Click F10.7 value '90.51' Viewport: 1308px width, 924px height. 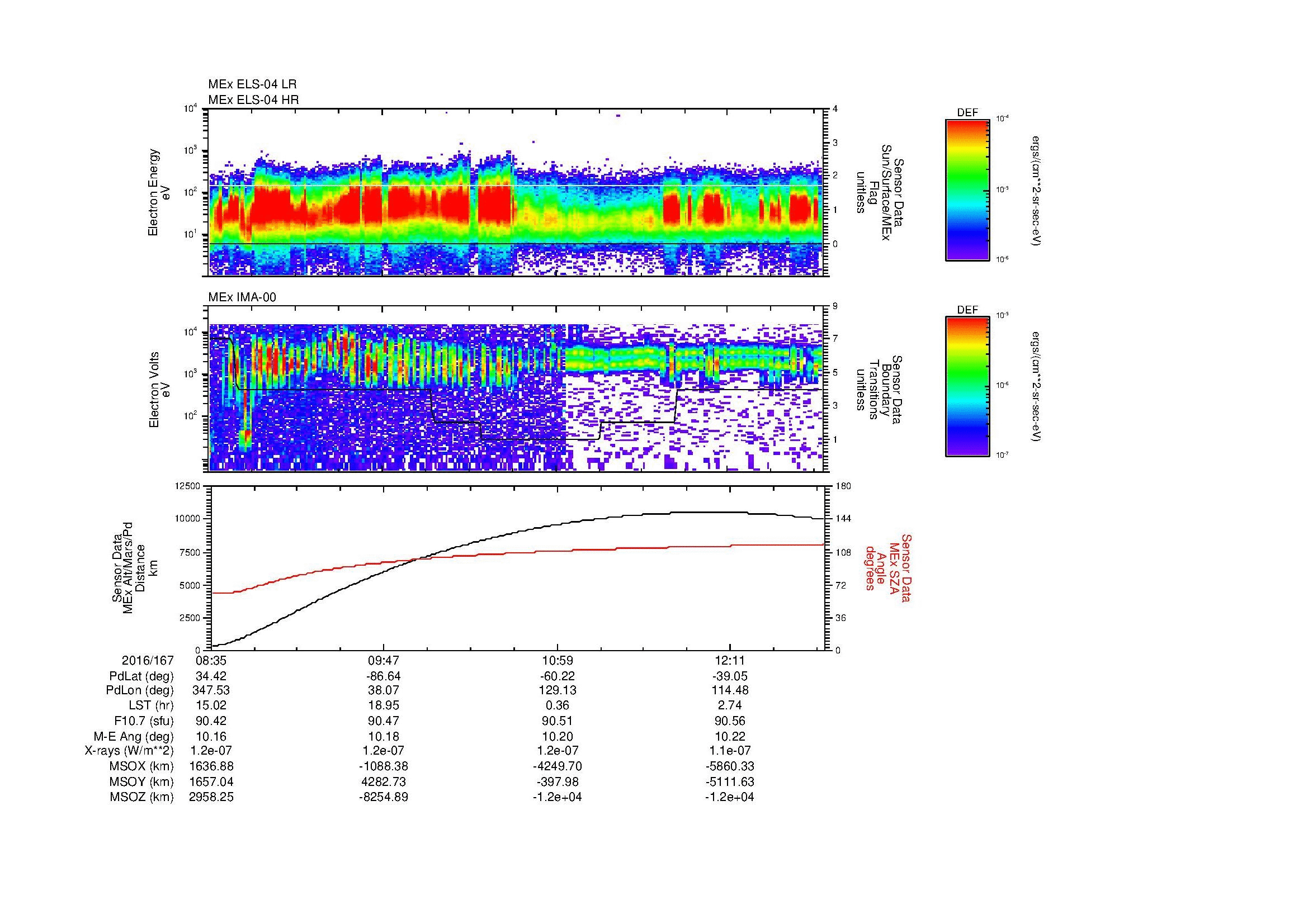coord(557,721)
